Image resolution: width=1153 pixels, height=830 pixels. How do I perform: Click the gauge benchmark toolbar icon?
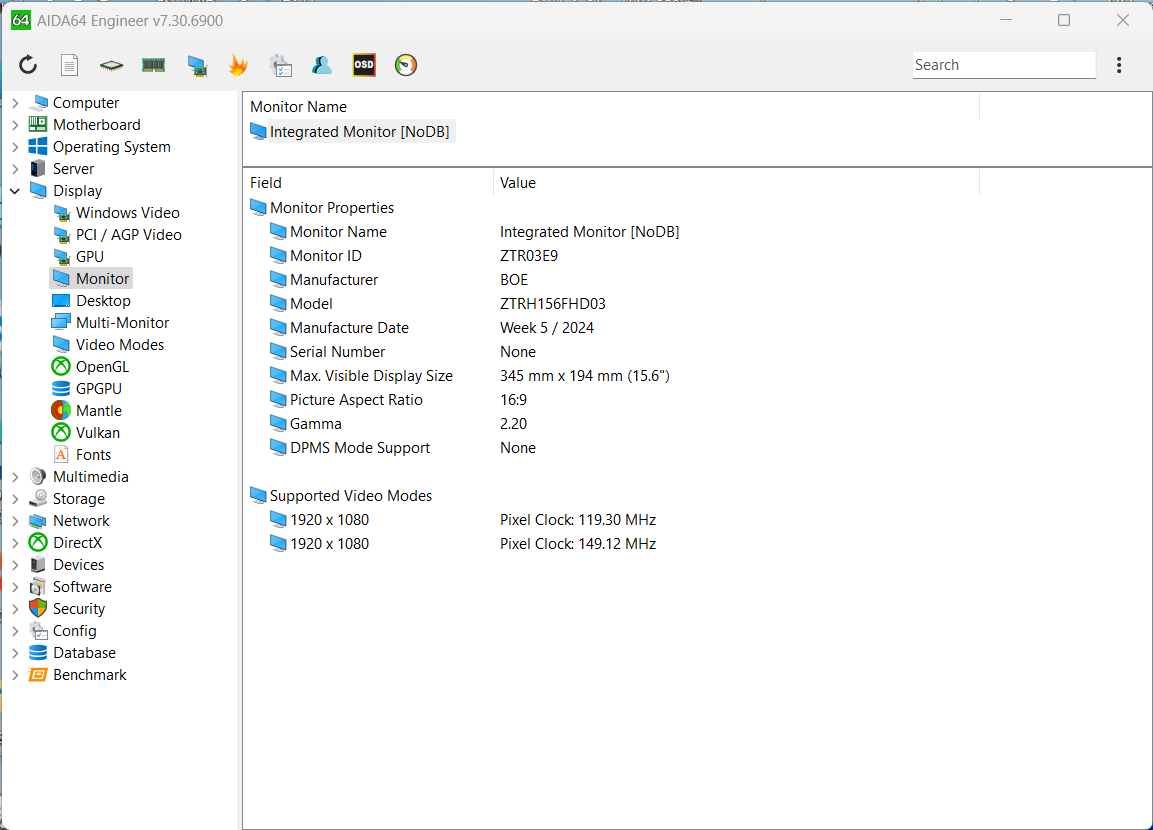point(406,66)
